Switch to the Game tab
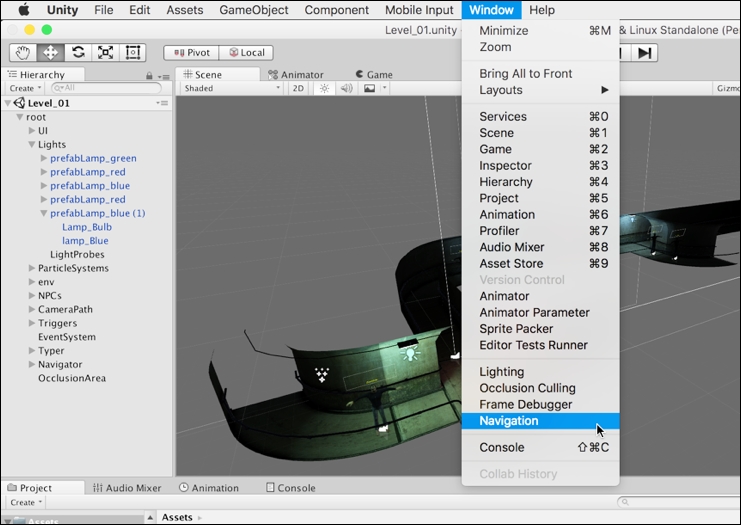The width and height of the screenshot is (741, 525). click(x=374, y=75)
